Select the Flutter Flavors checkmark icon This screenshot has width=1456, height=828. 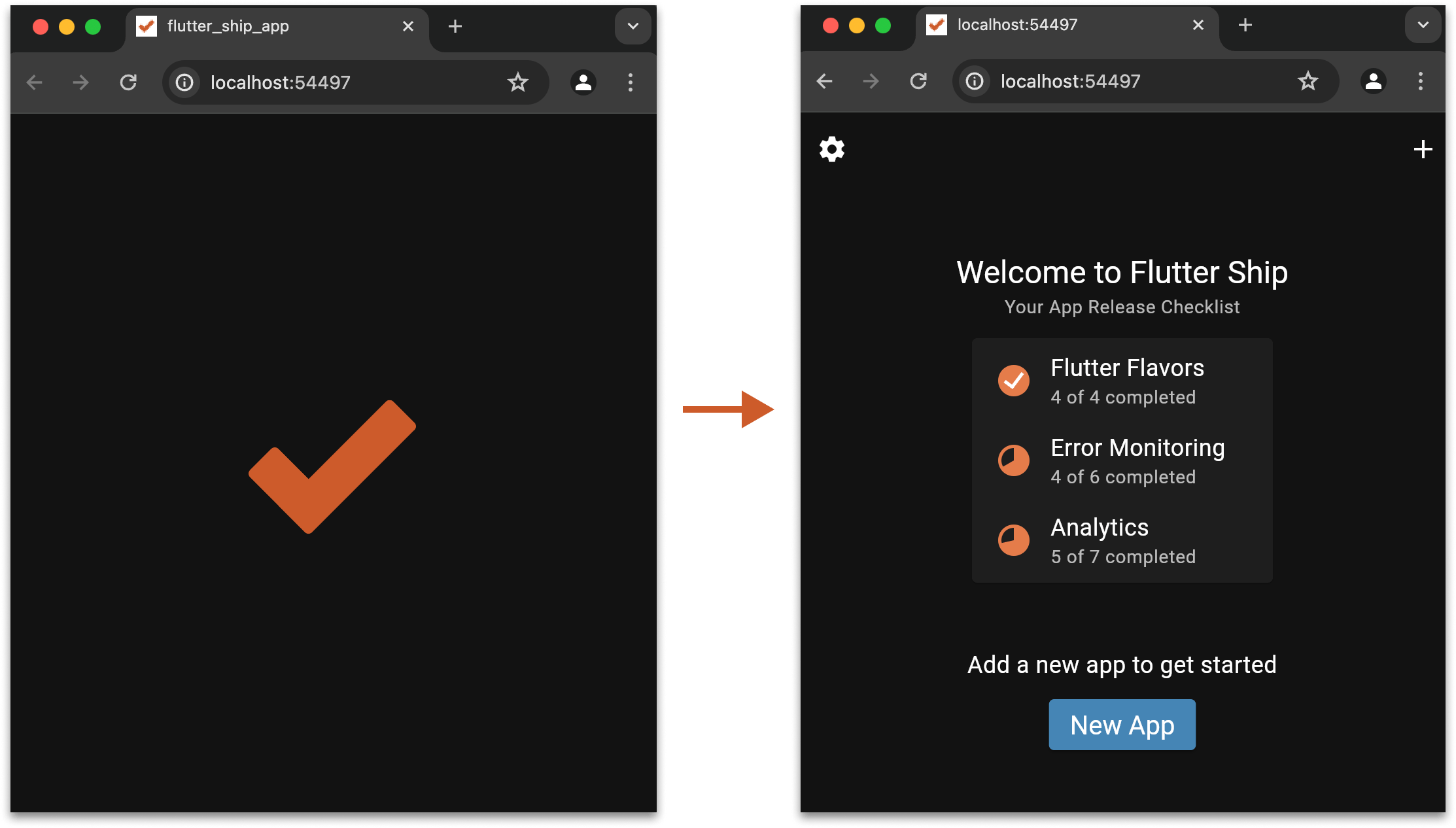point(1014,380)
